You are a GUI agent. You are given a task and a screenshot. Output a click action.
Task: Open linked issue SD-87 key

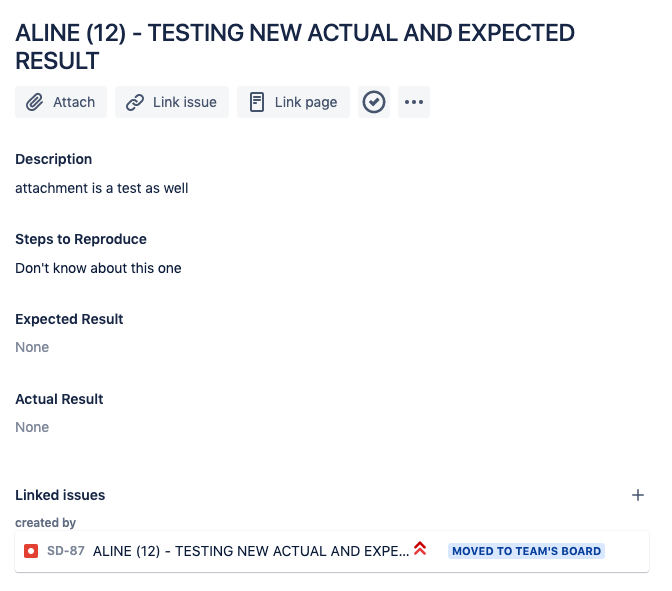pos(66,551)
